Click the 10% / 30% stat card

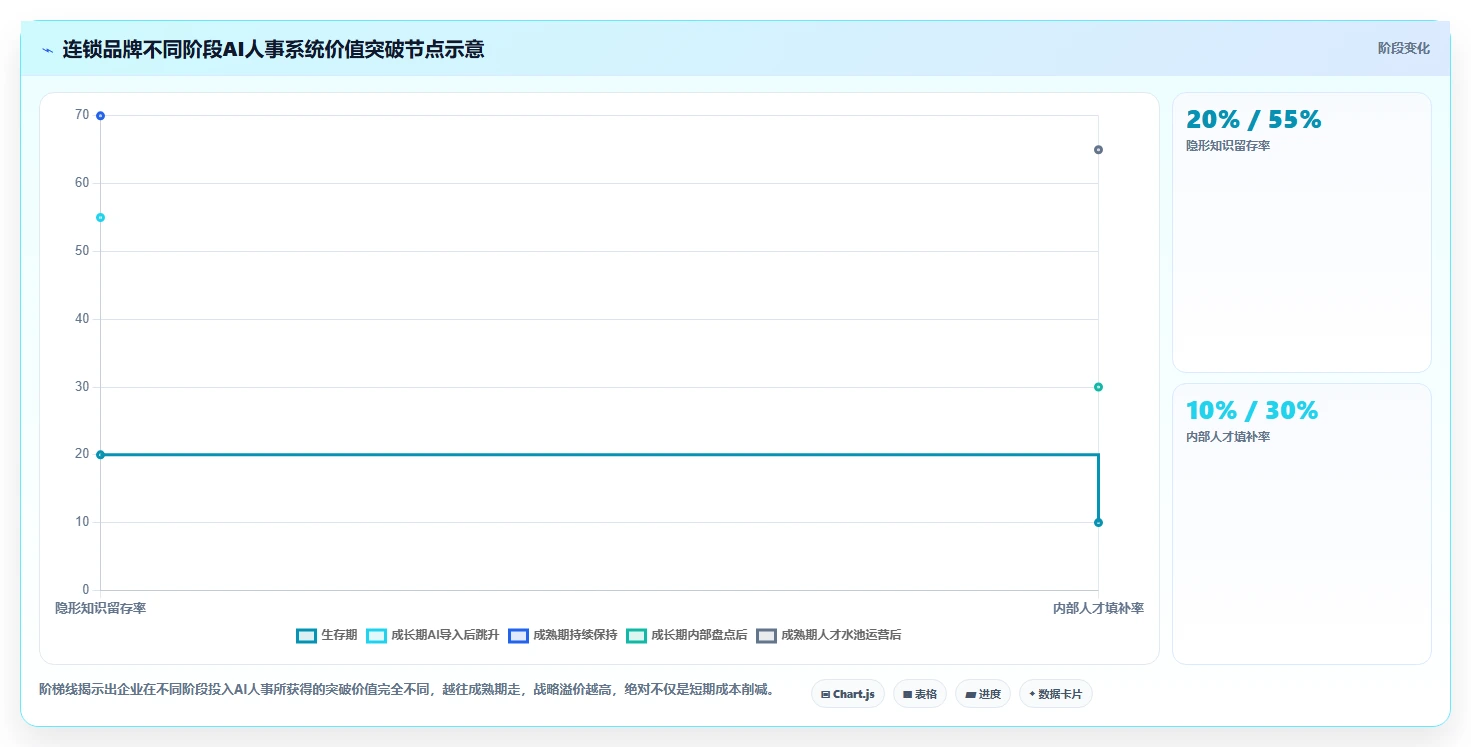tap(1301, 523)
